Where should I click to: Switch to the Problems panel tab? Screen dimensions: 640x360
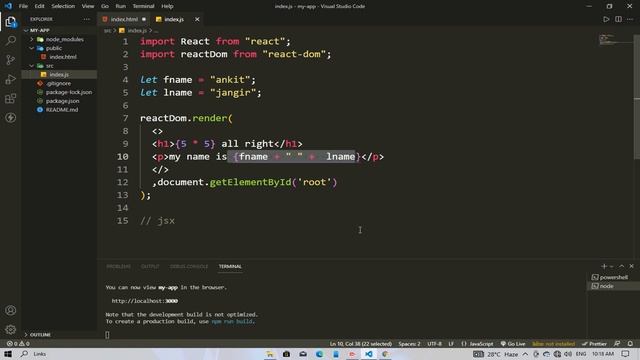pos(118,267)
